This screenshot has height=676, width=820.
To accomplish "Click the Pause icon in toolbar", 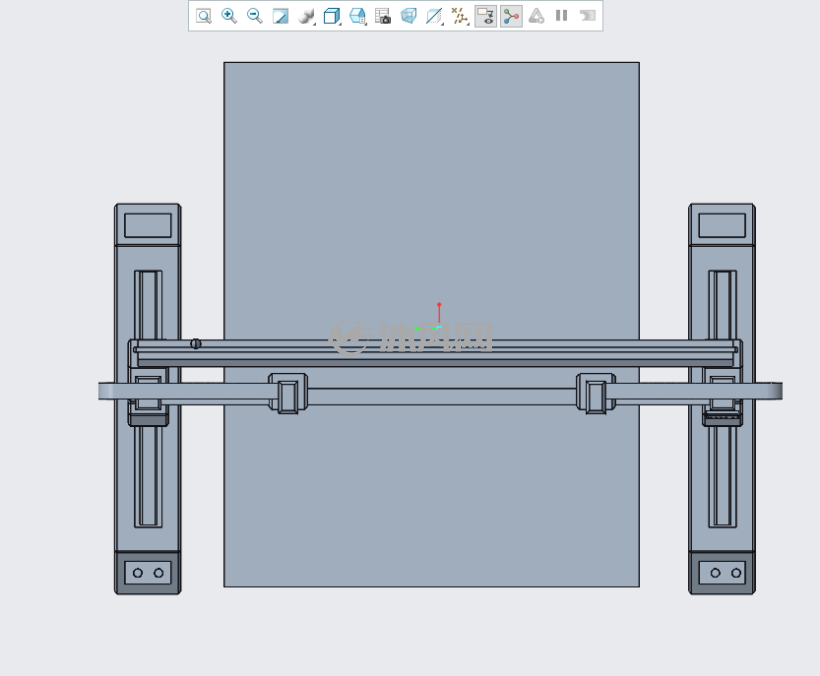I will coord(562,16).
